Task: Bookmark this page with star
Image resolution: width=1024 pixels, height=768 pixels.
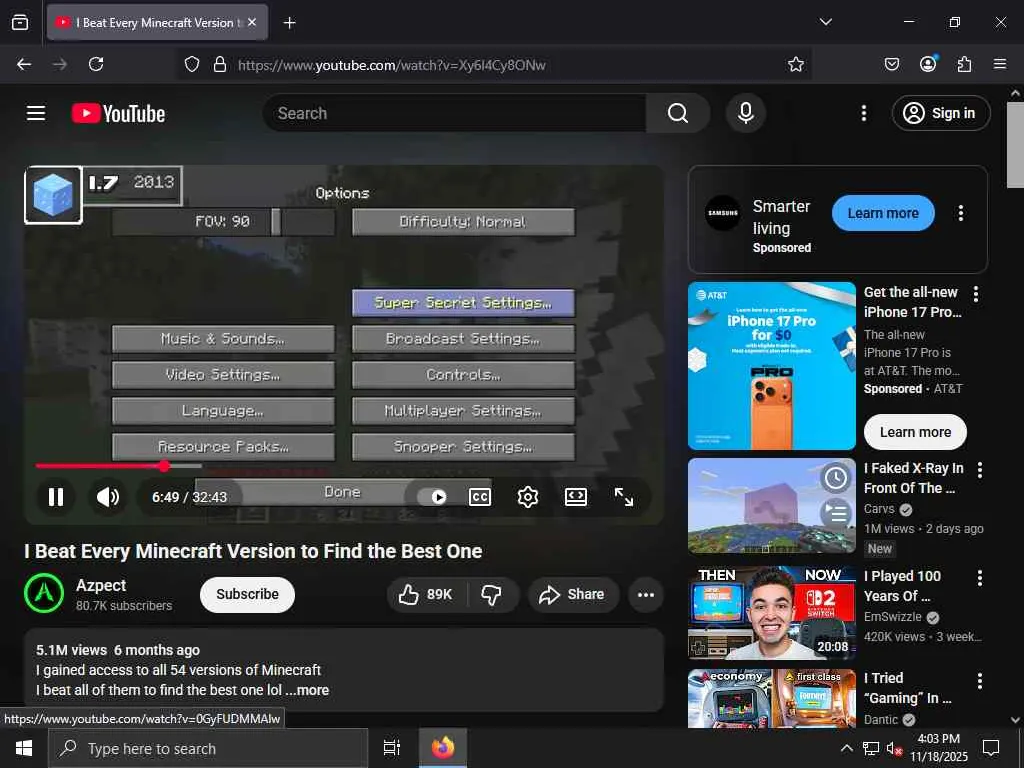Action: click(x=795, y=64)
